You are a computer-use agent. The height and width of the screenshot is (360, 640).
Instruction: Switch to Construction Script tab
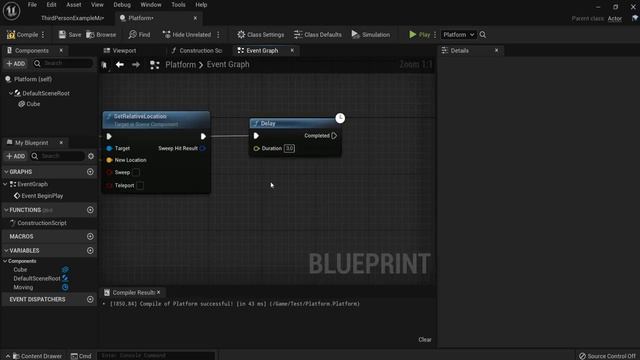click(x=197, y=51)
